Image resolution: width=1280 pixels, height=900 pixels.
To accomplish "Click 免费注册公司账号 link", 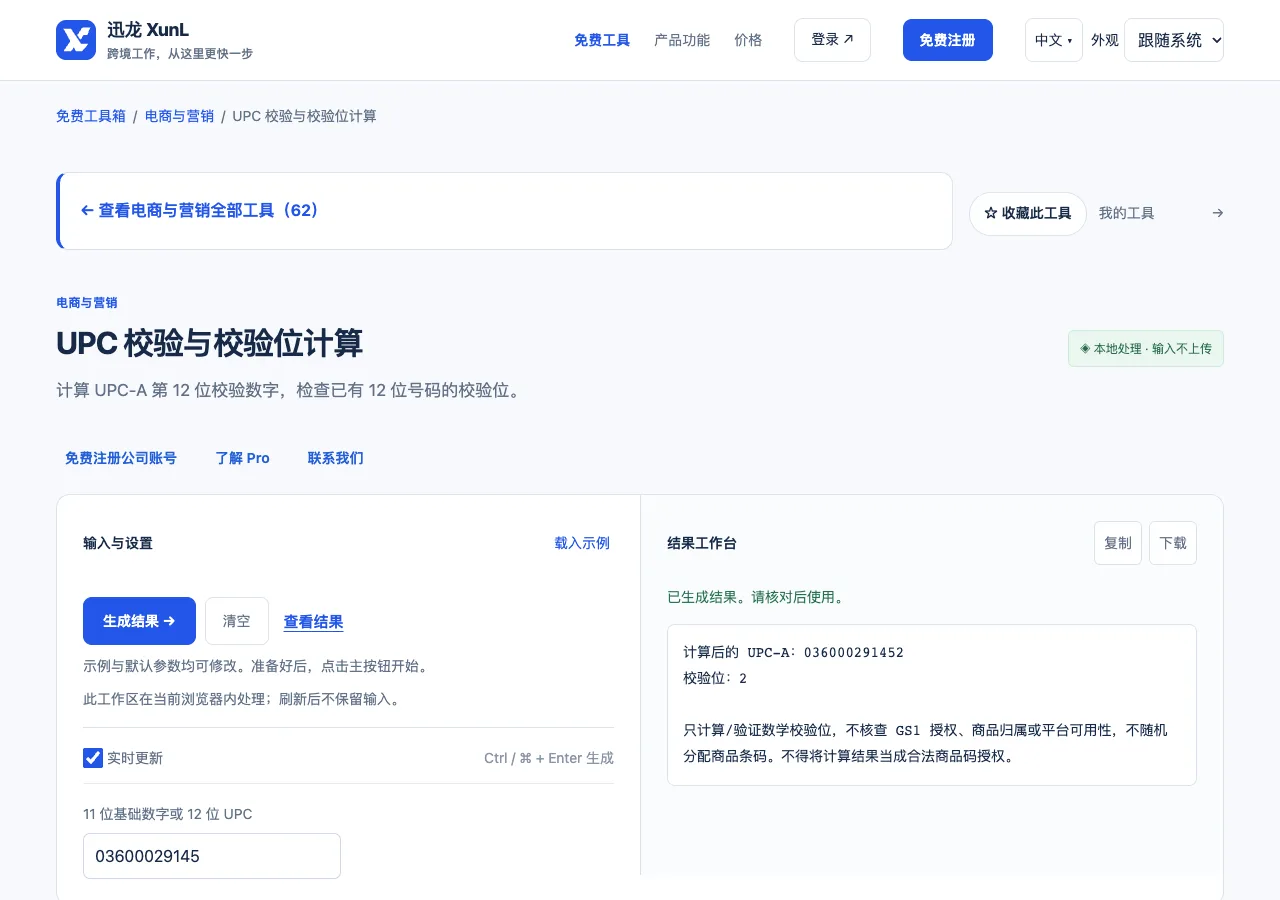I will (121, 458).
